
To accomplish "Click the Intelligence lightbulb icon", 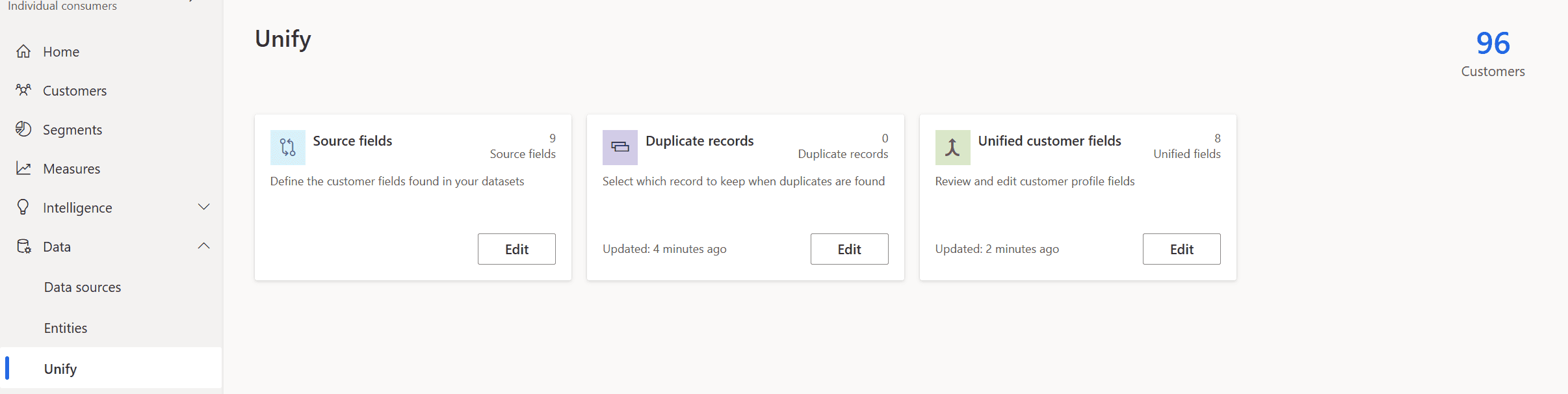I will (x=23, y=207).
